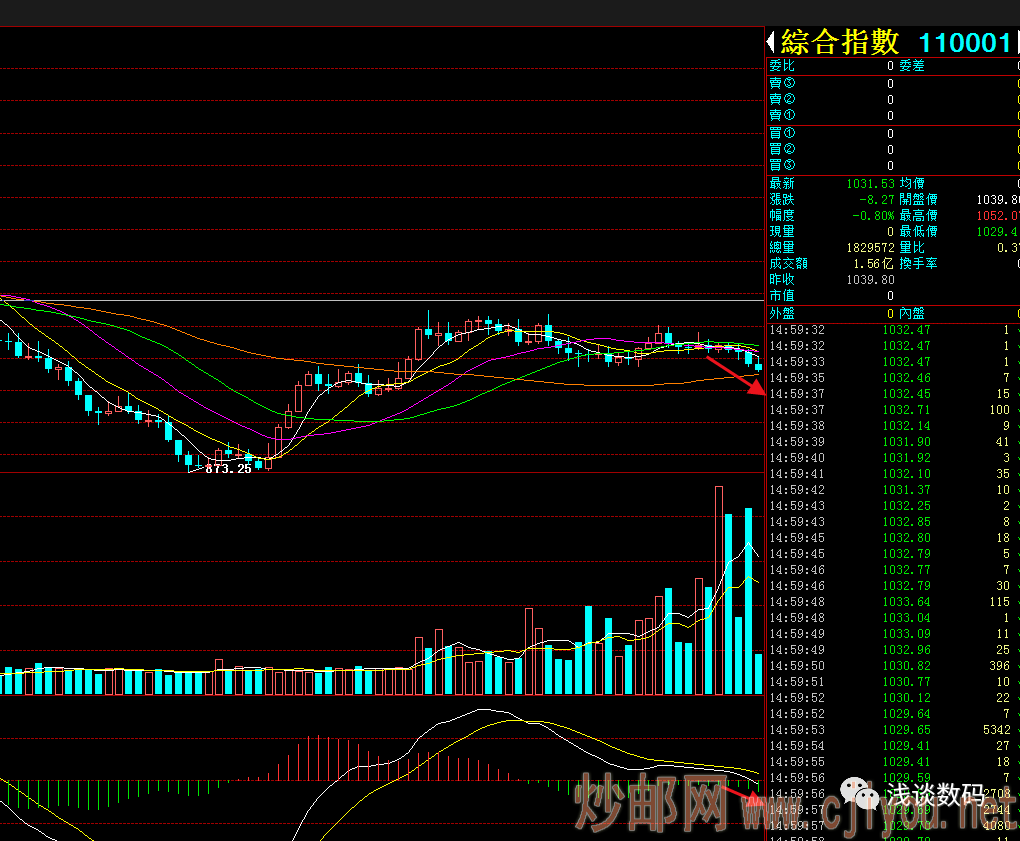Screen dimensions: 1020x841
Task: Click the red arrow near the MACD panel
Action: [x=741, y=796]
